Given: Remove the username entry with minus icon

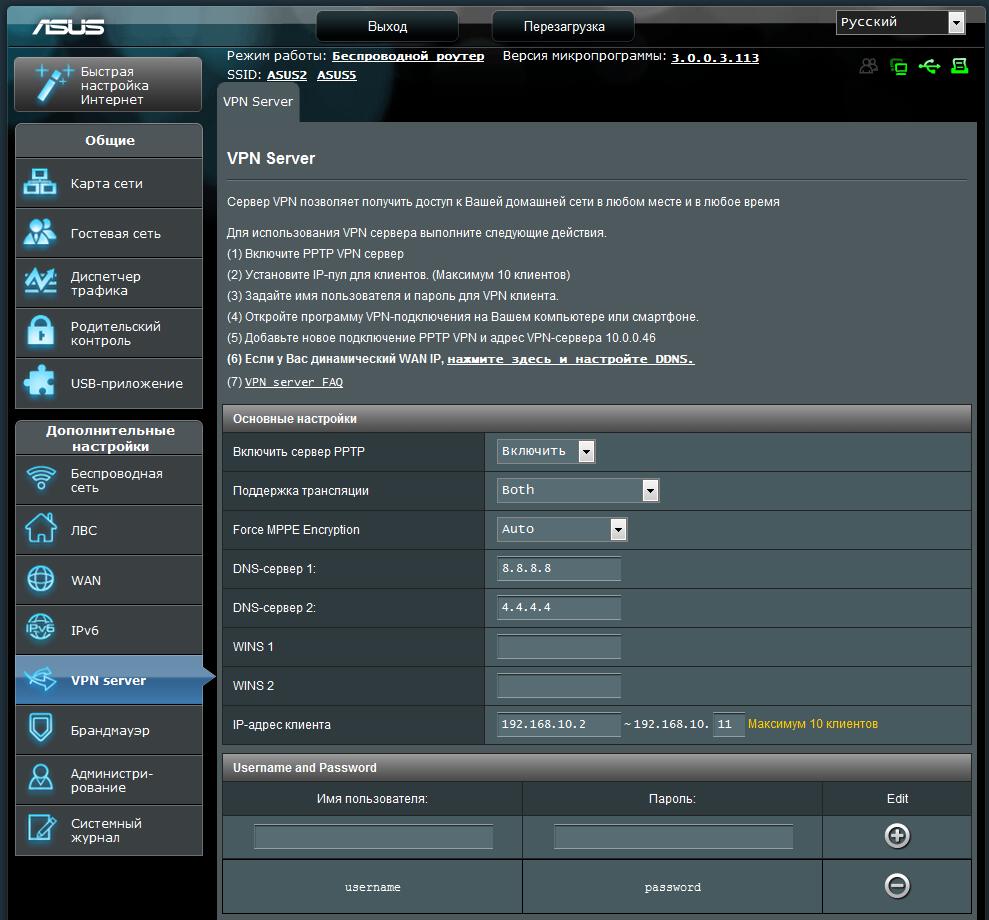Looking at the screenshot, I should [x=897, y=886].
